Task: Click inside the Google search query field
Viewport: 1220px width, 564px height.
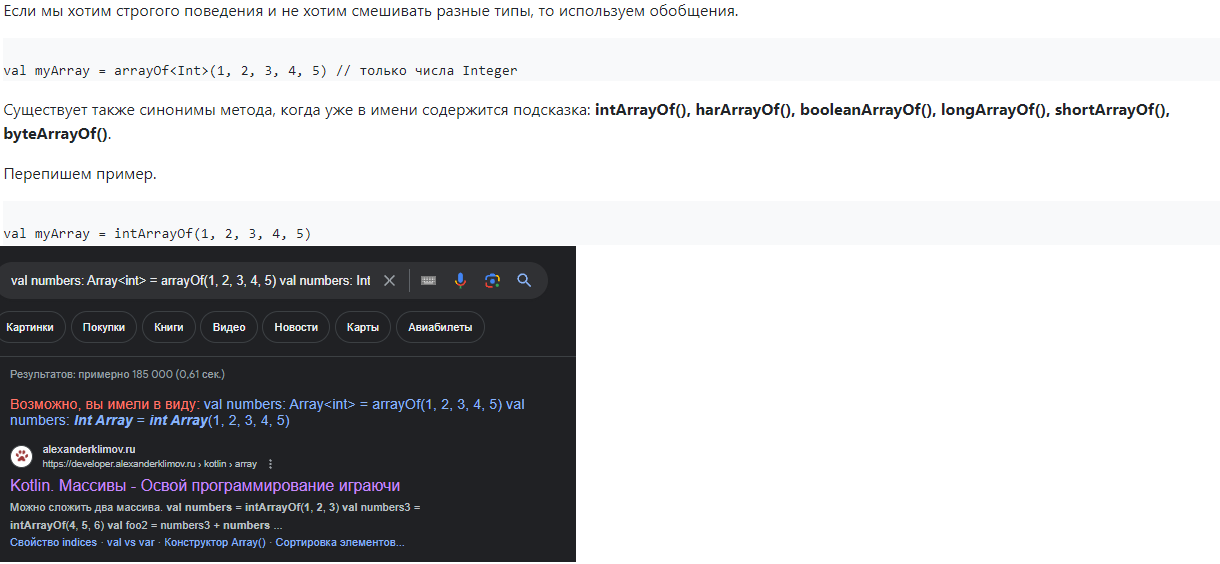Action: click(x=190, y=281)
